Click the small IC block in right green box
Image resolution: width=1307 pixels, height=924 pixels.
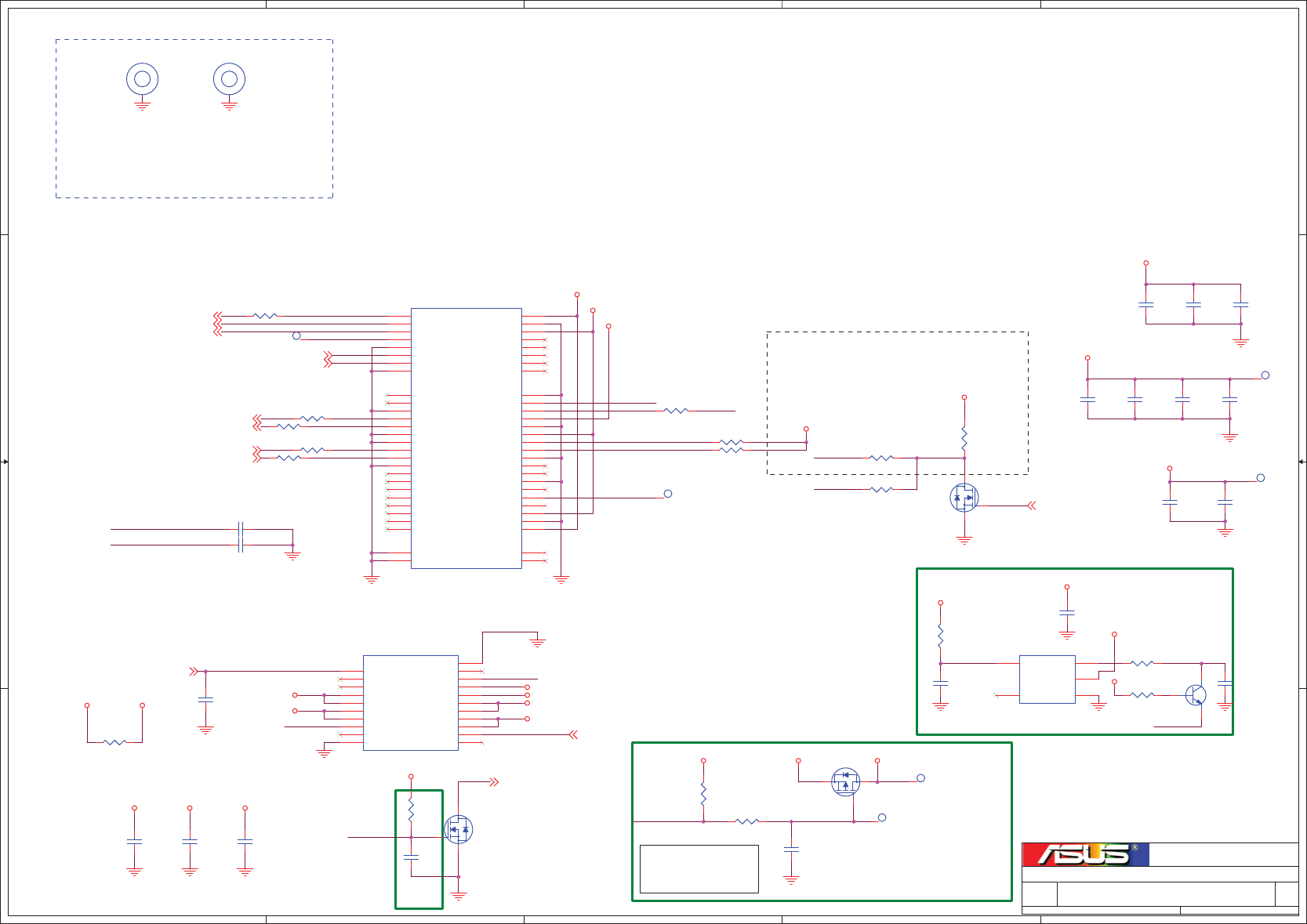pos(1047,679)
